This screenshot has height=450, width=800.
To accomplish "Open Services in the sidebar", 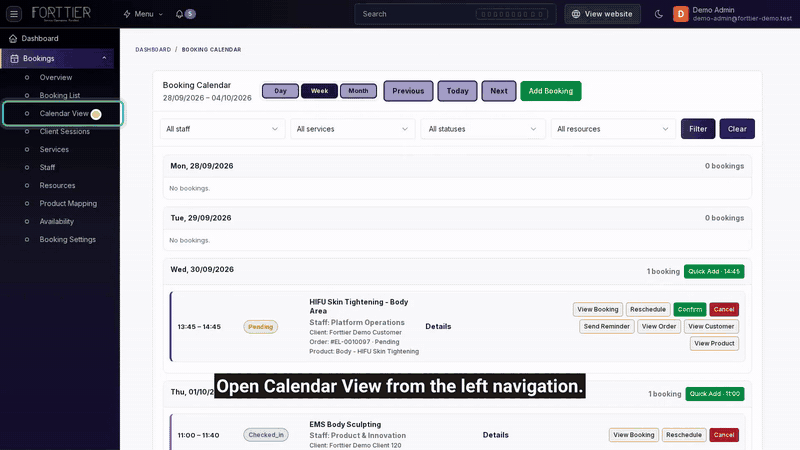I will [x=54, y=149].
